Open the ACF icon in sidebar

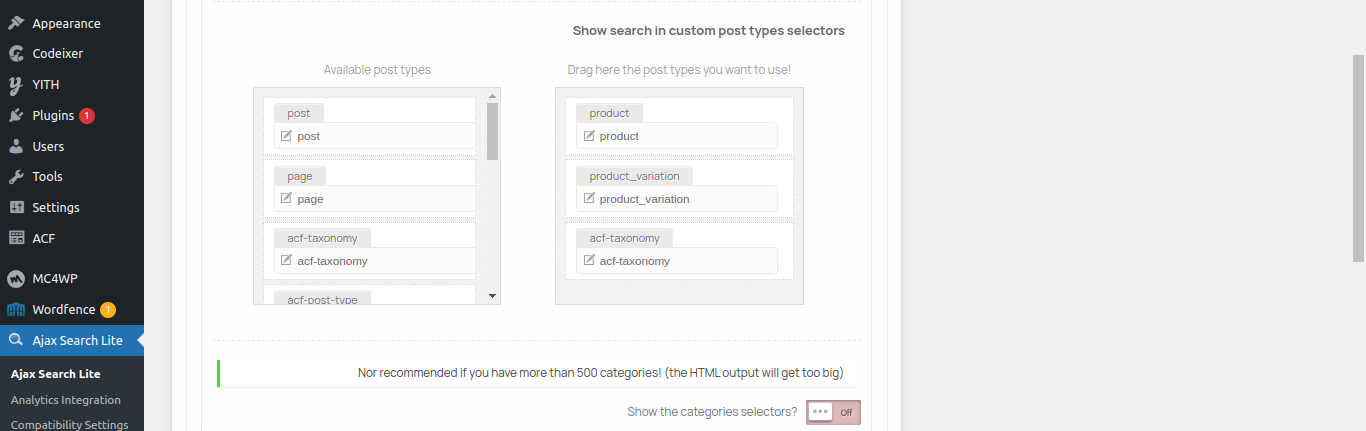pos(16,238)
